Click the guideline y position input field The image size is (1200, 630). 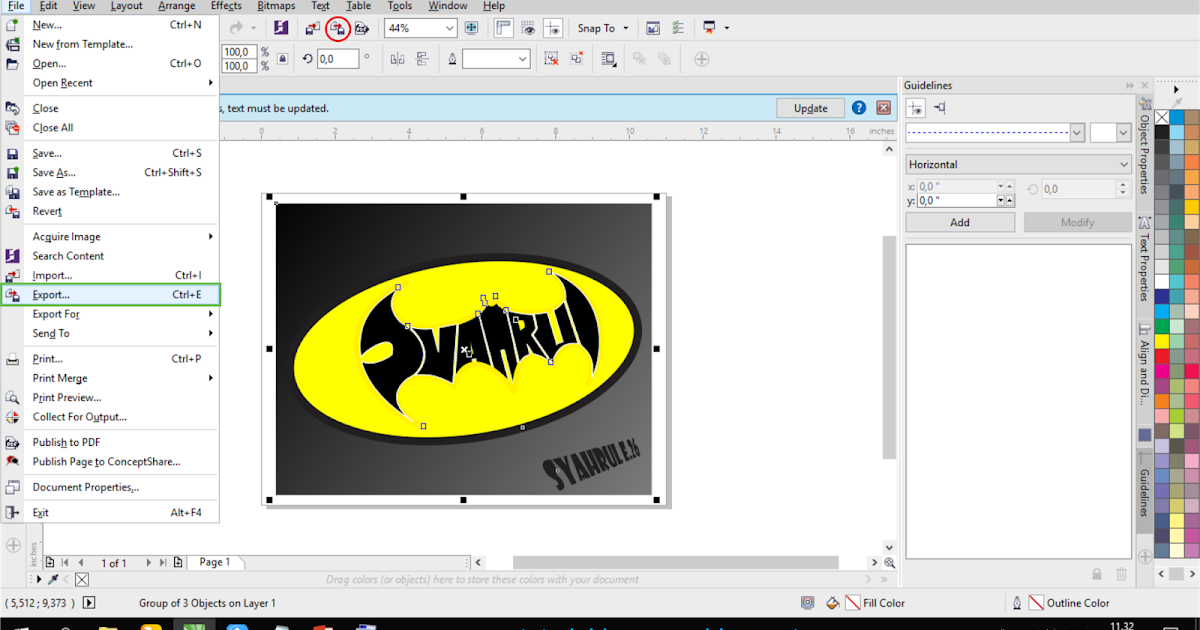(x=956, y=201)
